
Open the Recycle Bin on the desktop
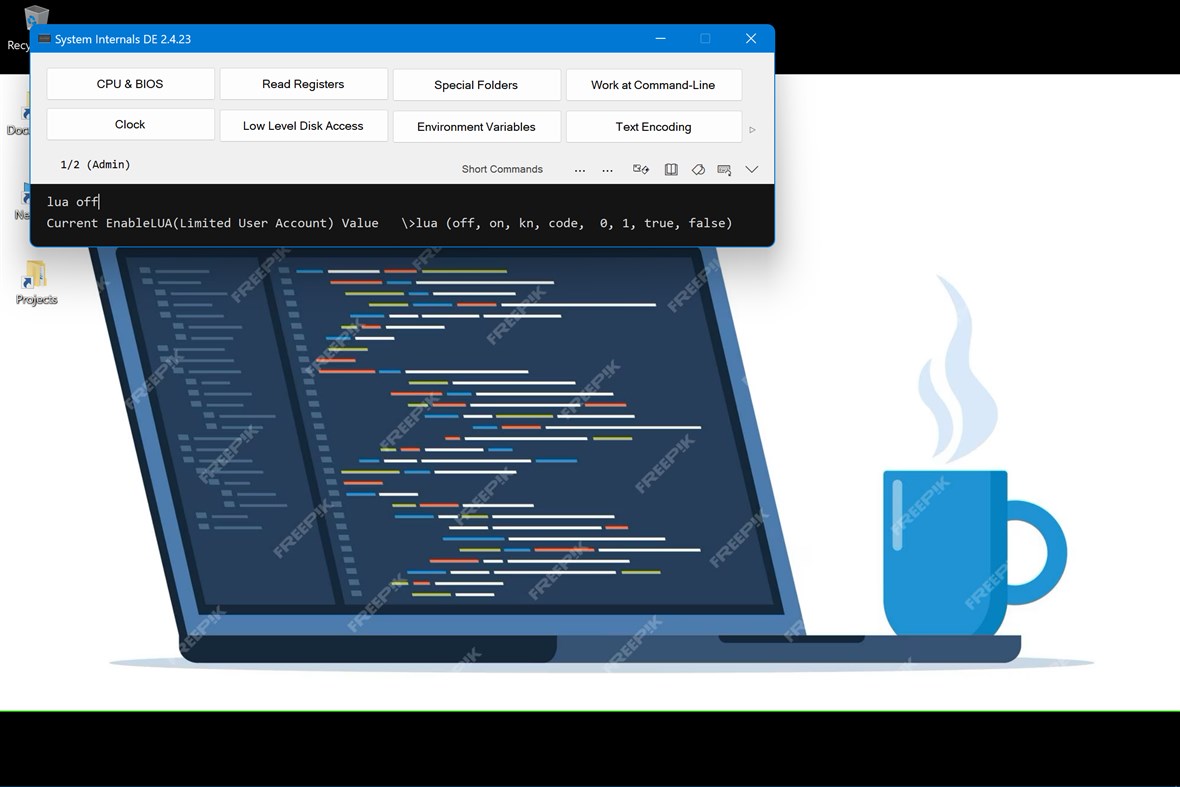click(35, 18)
